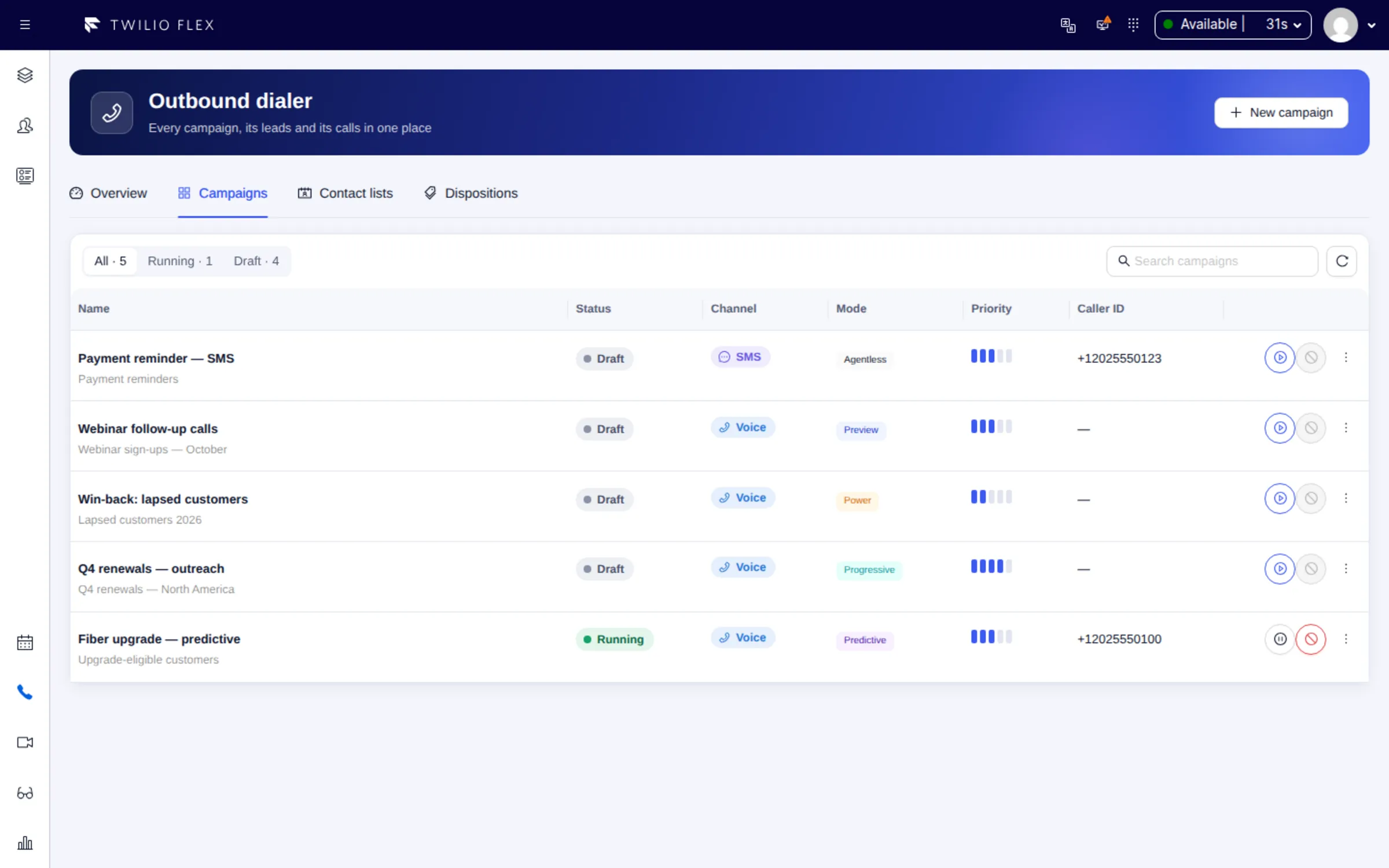This screenshot has height=868, width=1389.
Task: Open the dialpad grid icon
Action: pos(1133,25)
